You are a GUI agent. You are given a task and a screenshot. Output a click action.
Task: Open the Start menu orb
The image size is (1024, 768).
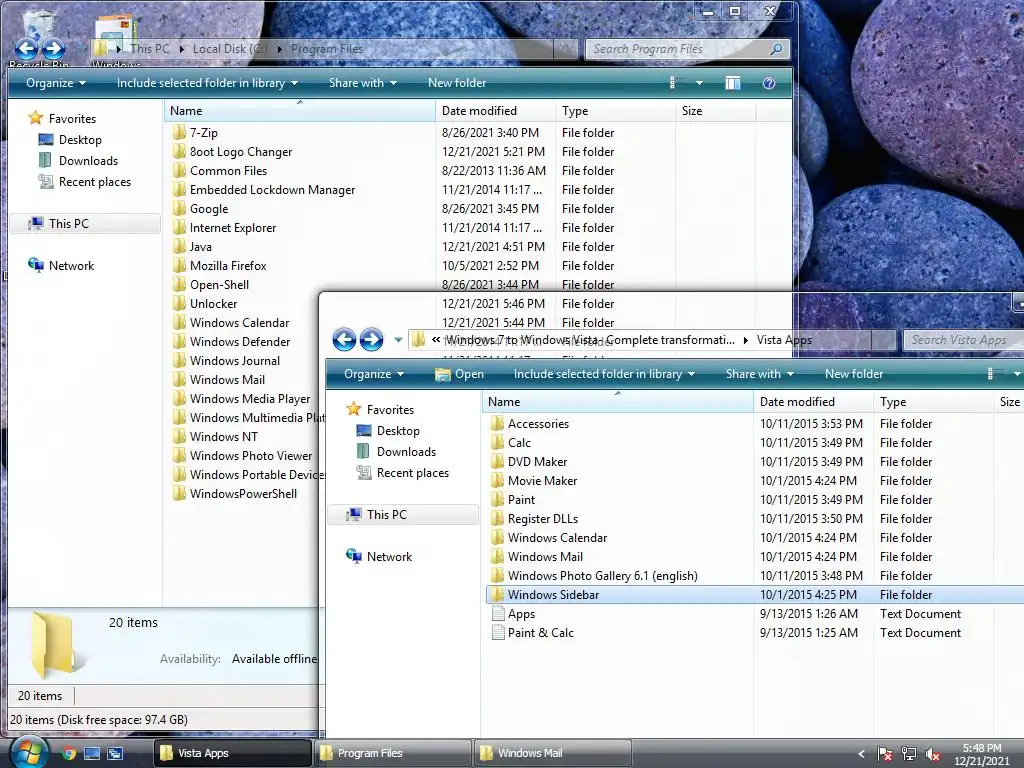coord(29,752)
